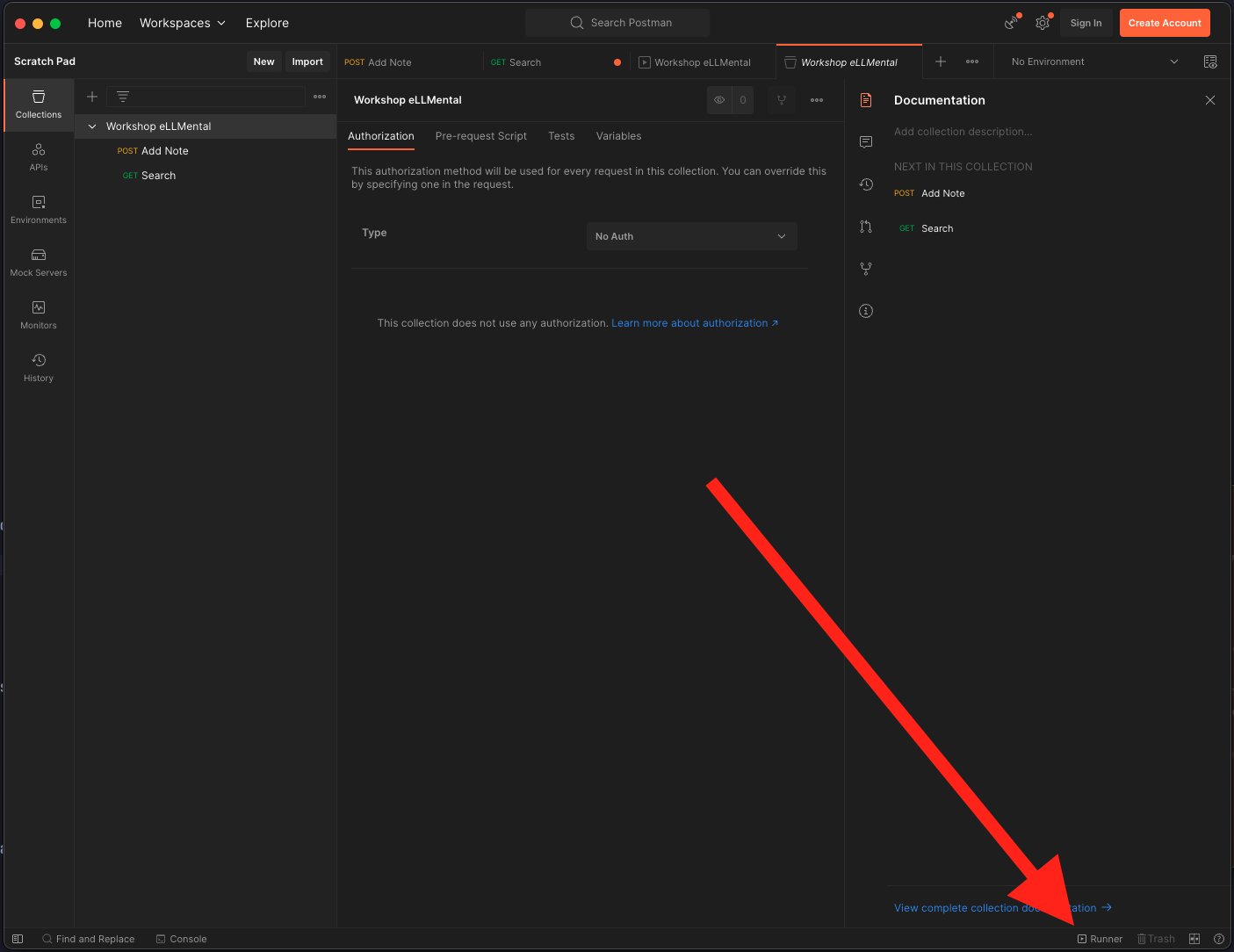
Task: Open the History sidebar section
Action: [x=39, y=368]
